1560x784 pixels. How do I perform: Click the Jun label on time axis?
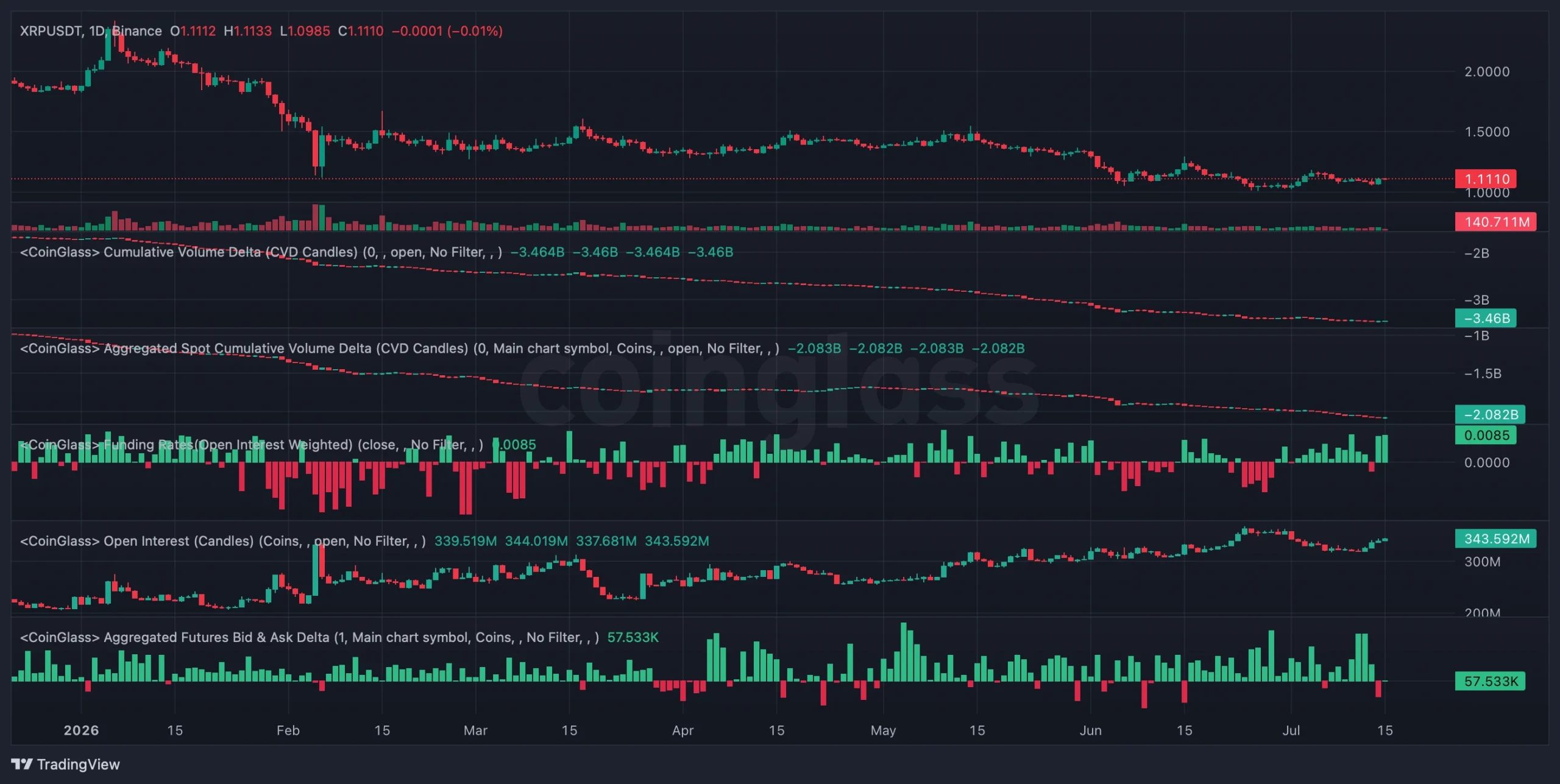coord(1090,730)
